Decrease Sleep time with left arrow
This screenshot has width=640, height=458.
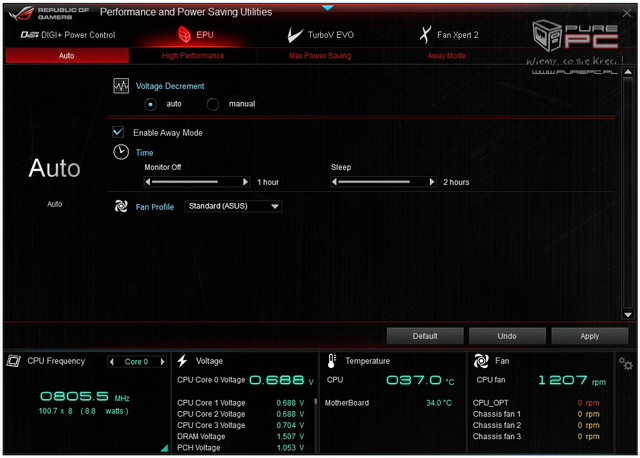334,182
